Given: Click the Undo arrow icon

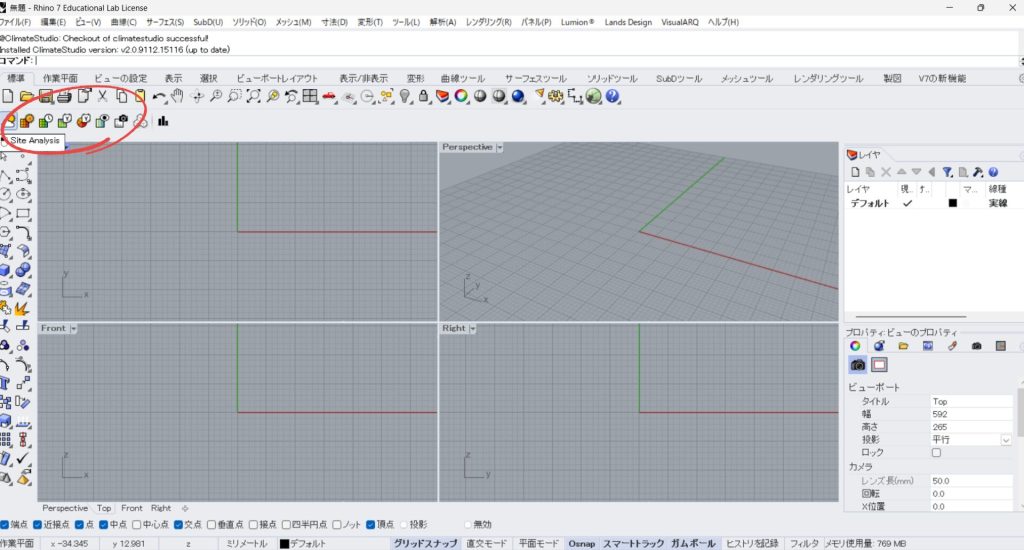Looking at the screenshot, I should [159, 96].
